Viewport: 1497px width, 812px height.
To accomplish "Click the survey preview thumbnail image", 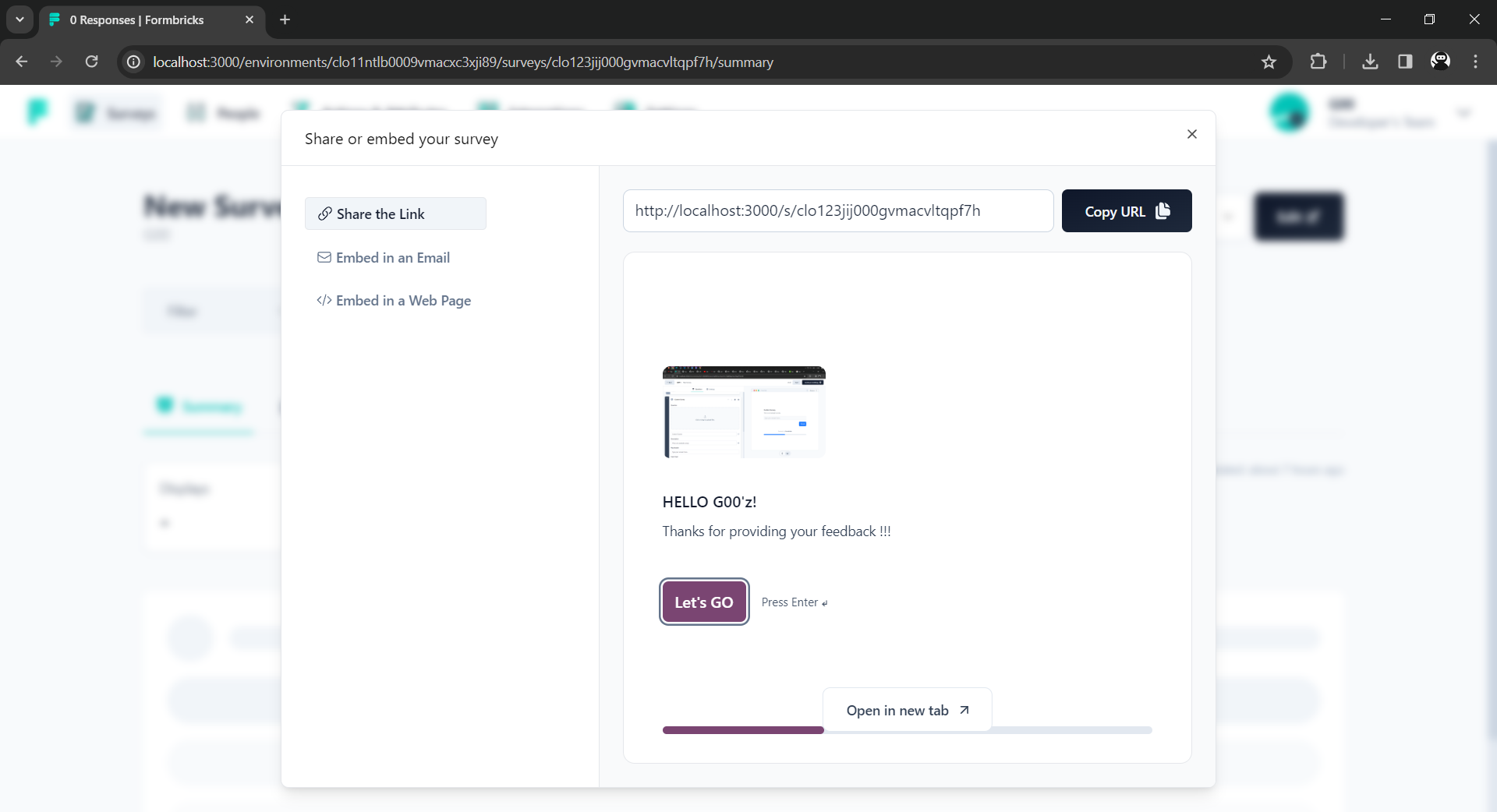I will click(743, 412).
